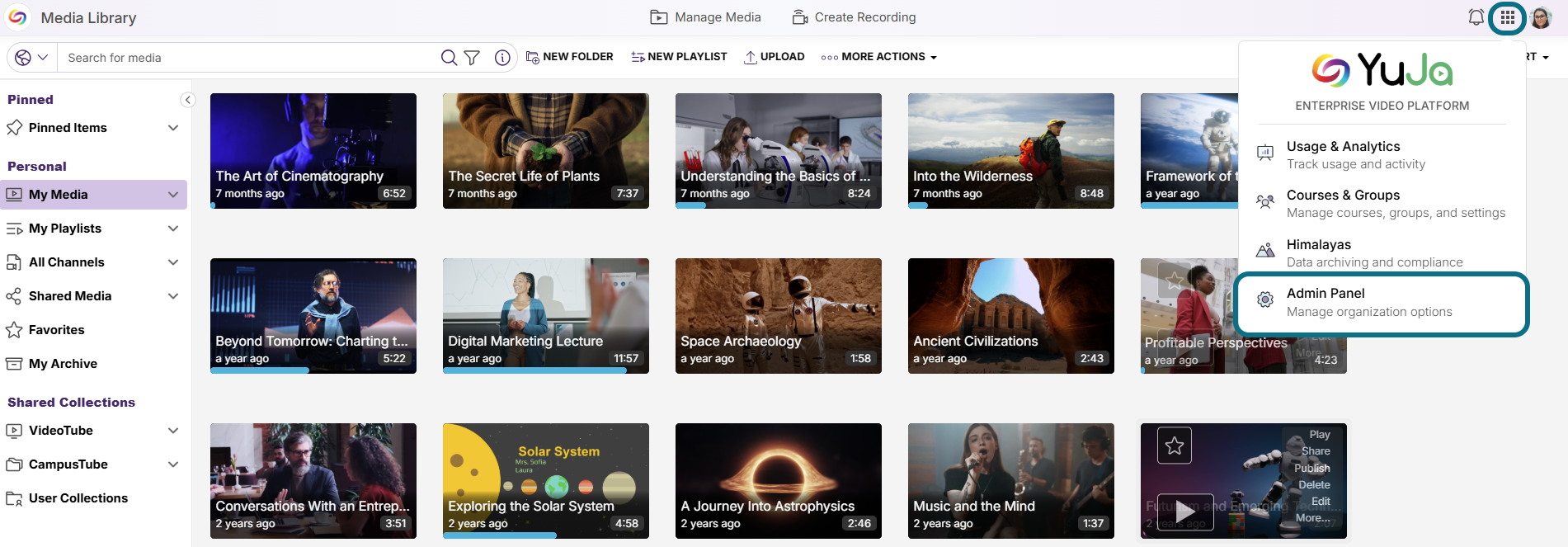Click in the Search for media field
1568x547 pixels.
pos(247,58)
